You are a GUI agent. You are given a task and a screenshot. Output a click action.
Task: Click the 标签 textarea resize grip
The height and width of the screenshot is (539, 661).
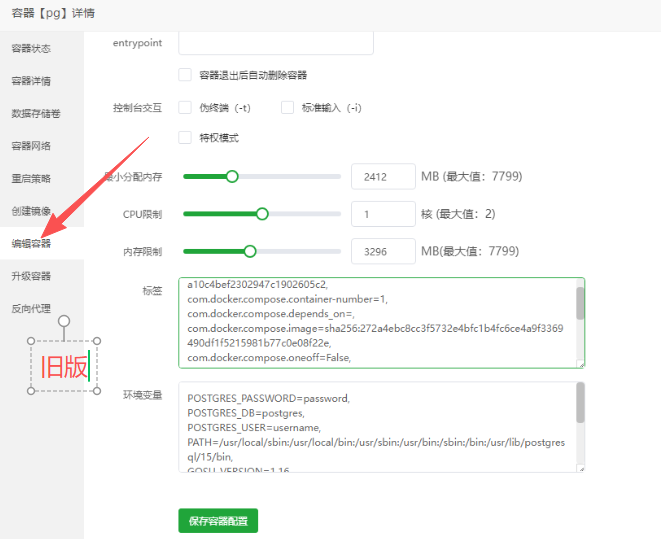pos(581,365)
